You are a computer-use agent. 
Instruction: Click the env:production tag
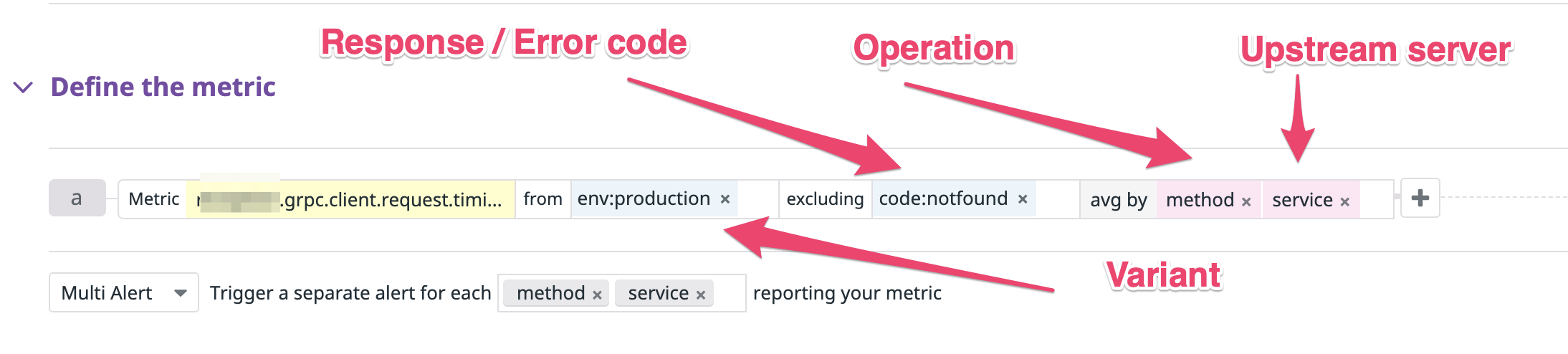tap(644, 198)
